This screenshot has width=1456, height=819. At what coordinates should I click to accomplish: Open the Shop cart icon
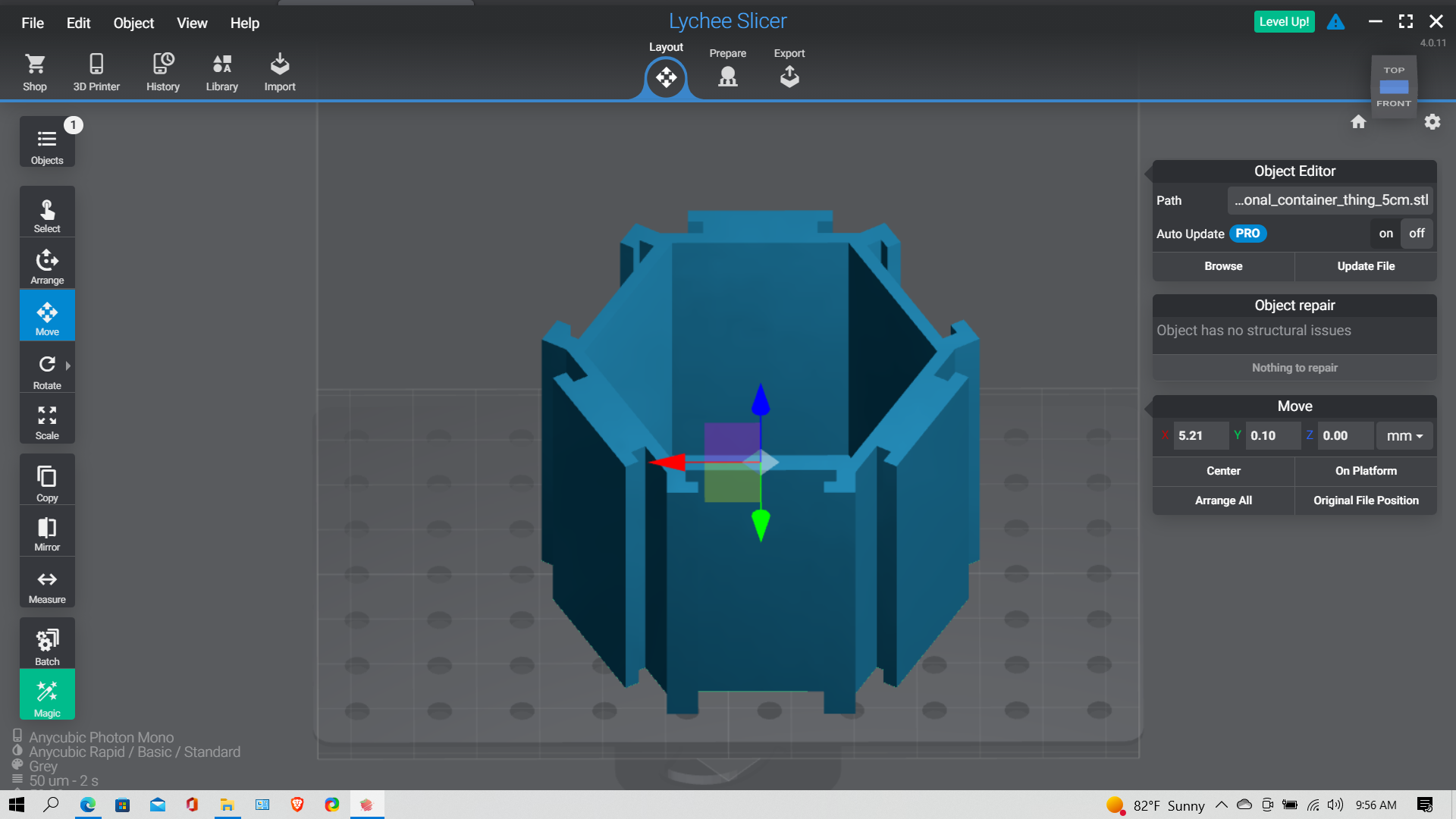click(35, 72)
